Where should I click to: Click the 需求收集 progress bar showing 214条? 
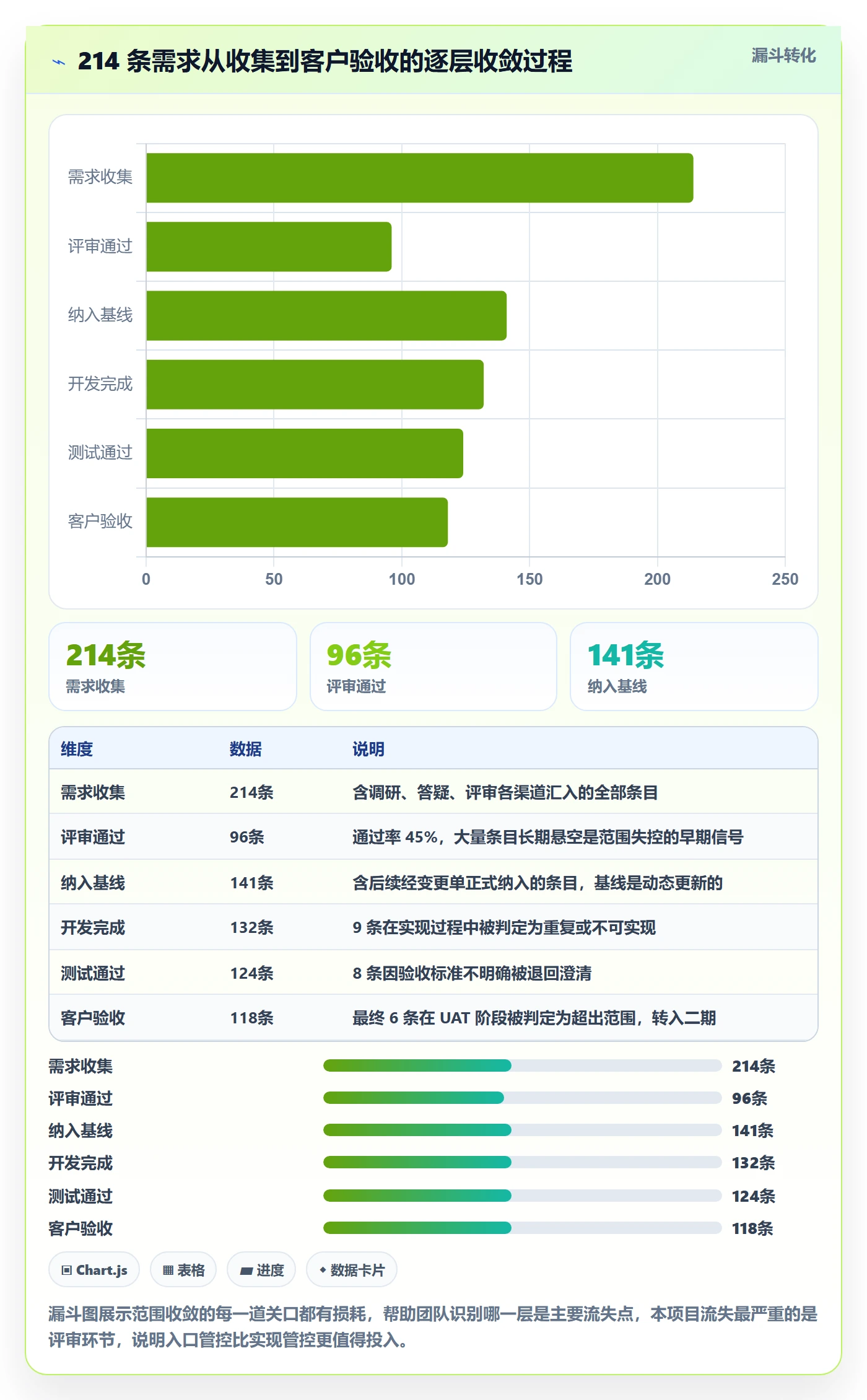(523, 1065)
